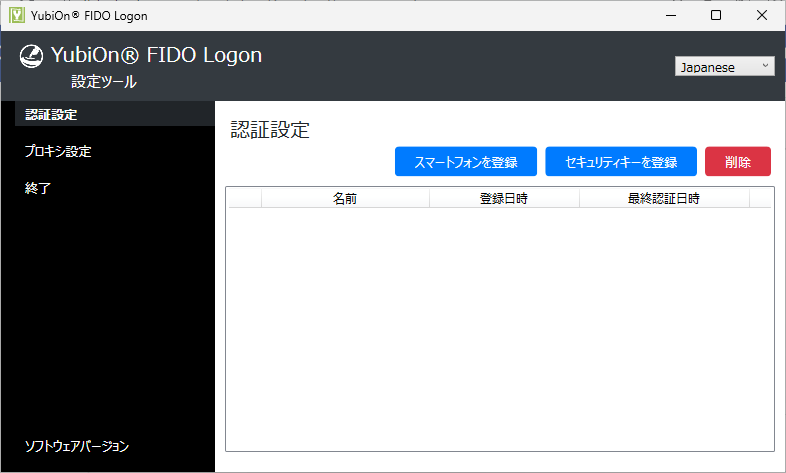Select 認証設定 in the sidebar
This screenshot has width=786, height=473.
(115, 114)
